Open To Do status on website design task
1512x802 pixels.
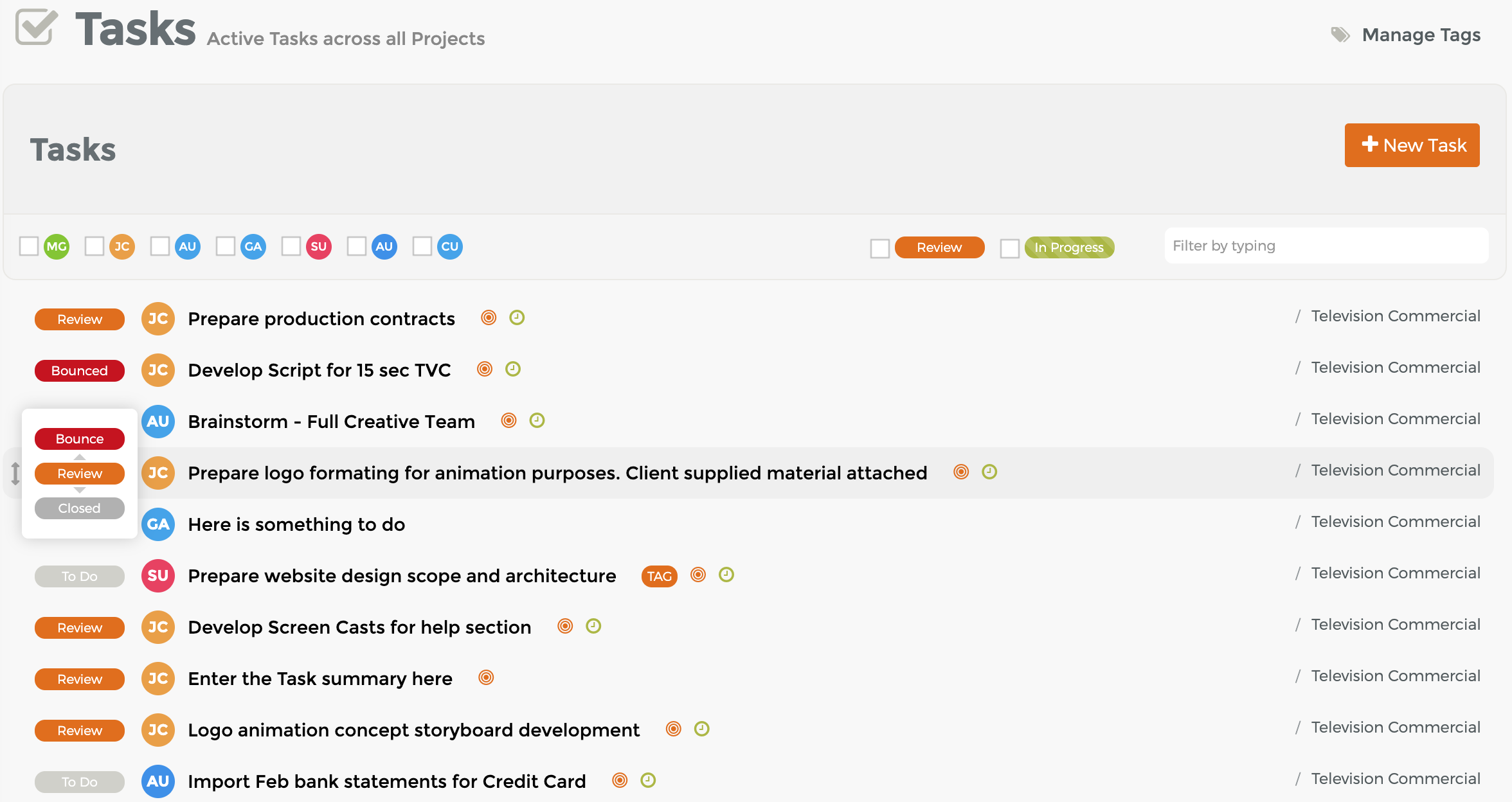(x=80, y=576)
